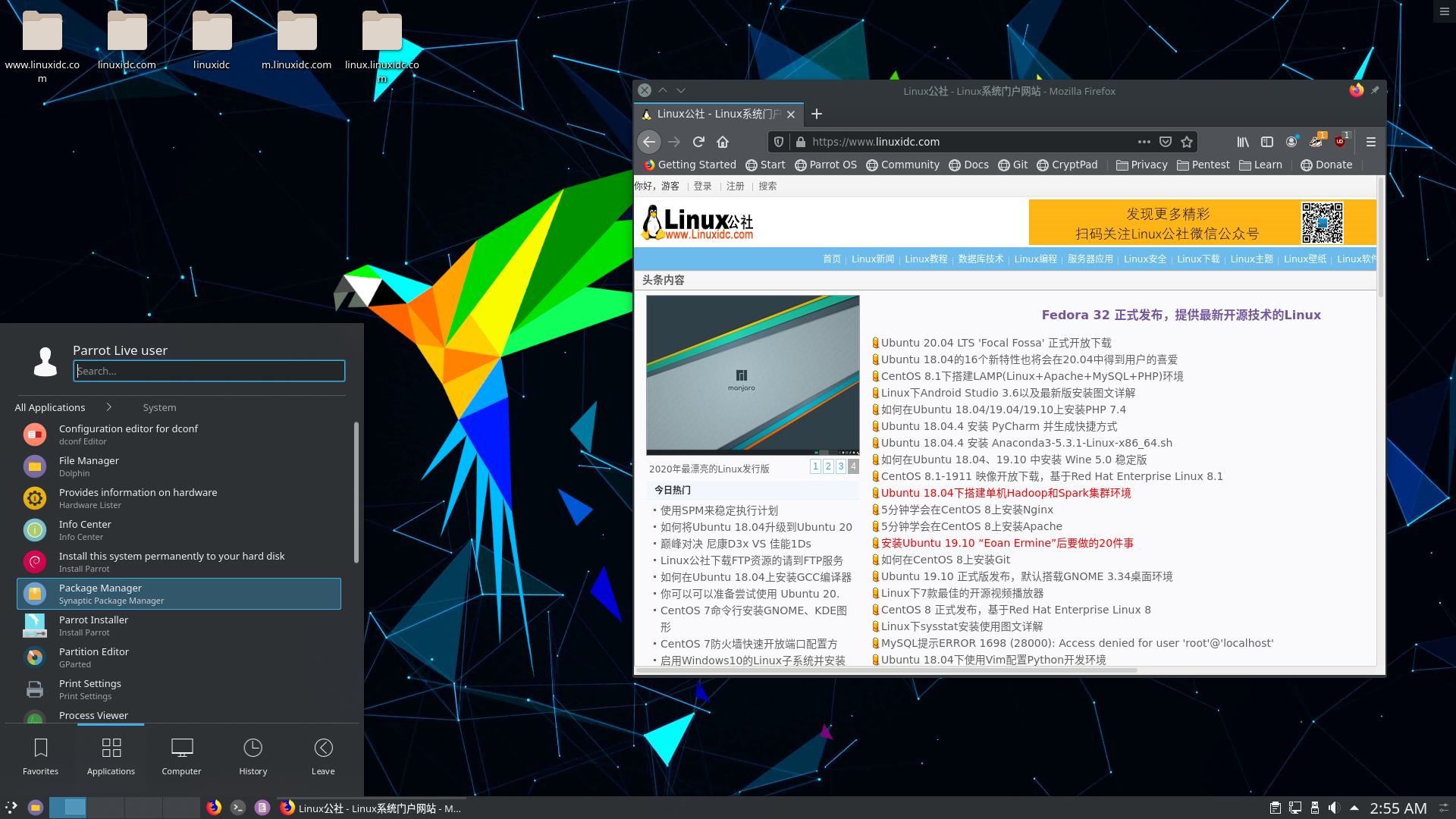The width and height of the screenshot is (1456, 819).
Task: Bookmark this page with the star icon
Action: pyautogui.click(x=1187, y=142)
